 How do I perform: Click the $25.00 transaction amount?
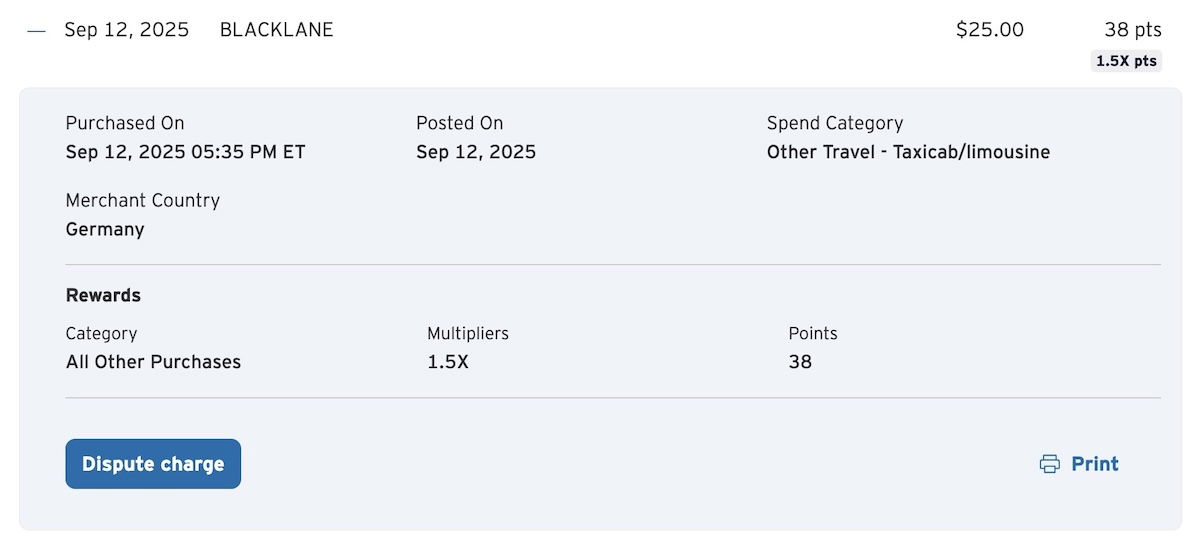click(989, 30)
